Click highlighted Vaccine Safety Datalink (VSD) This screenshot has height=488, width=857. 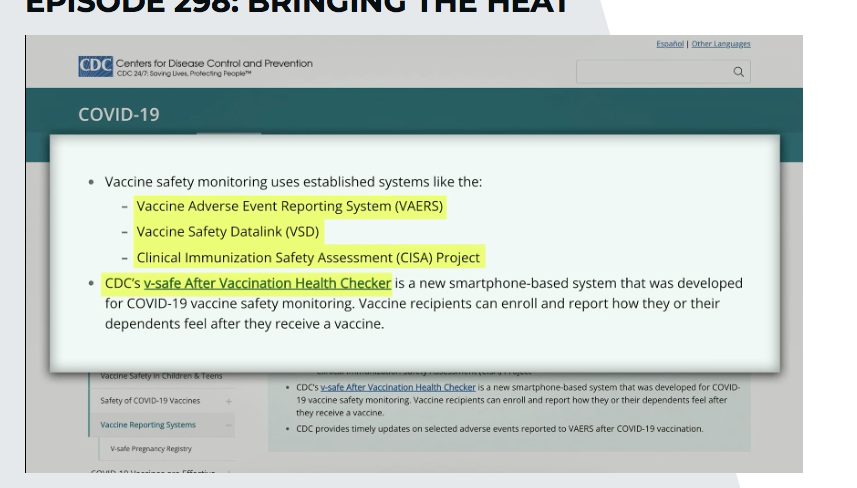[x=227, y=232]
